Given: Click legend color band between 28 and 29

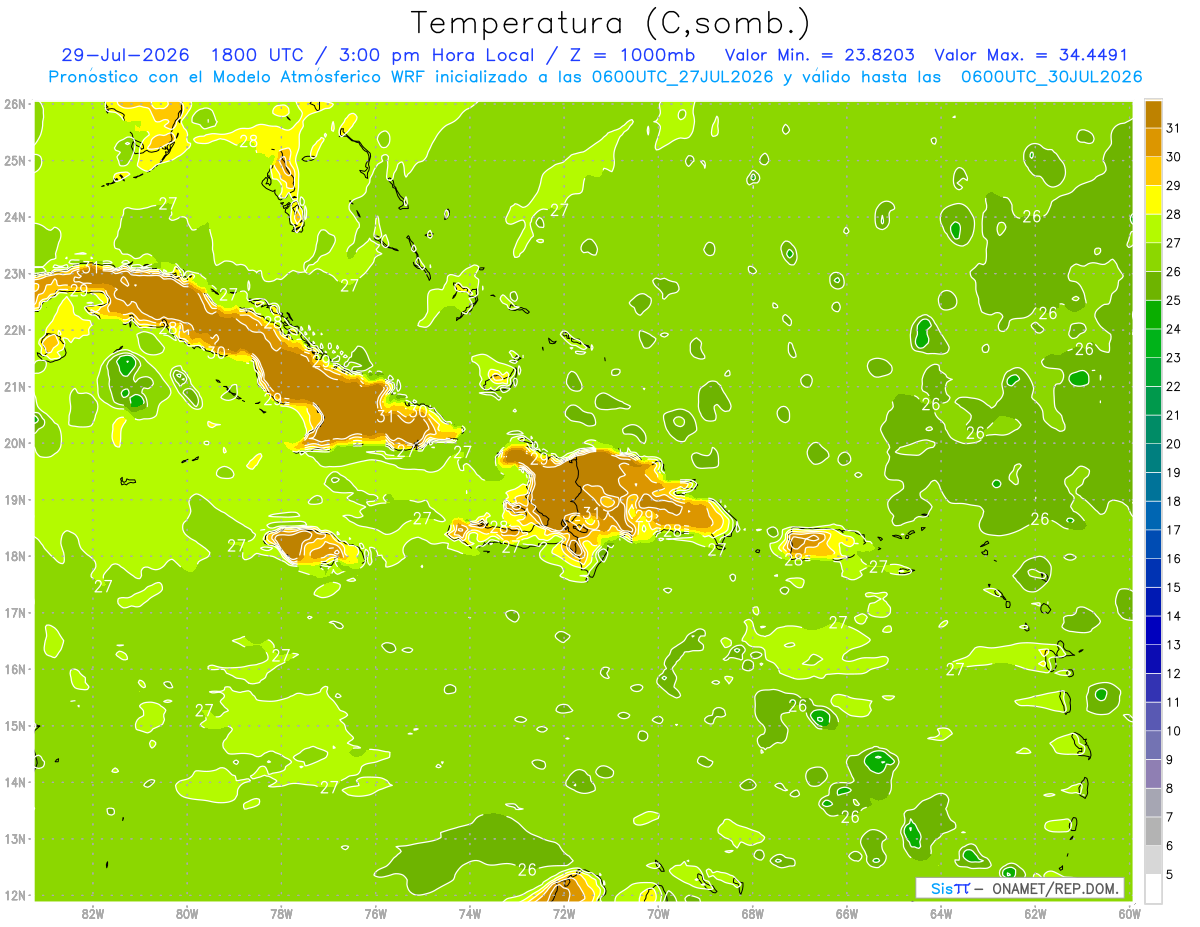Looking at the screenshot, I should click(1153, 199).
